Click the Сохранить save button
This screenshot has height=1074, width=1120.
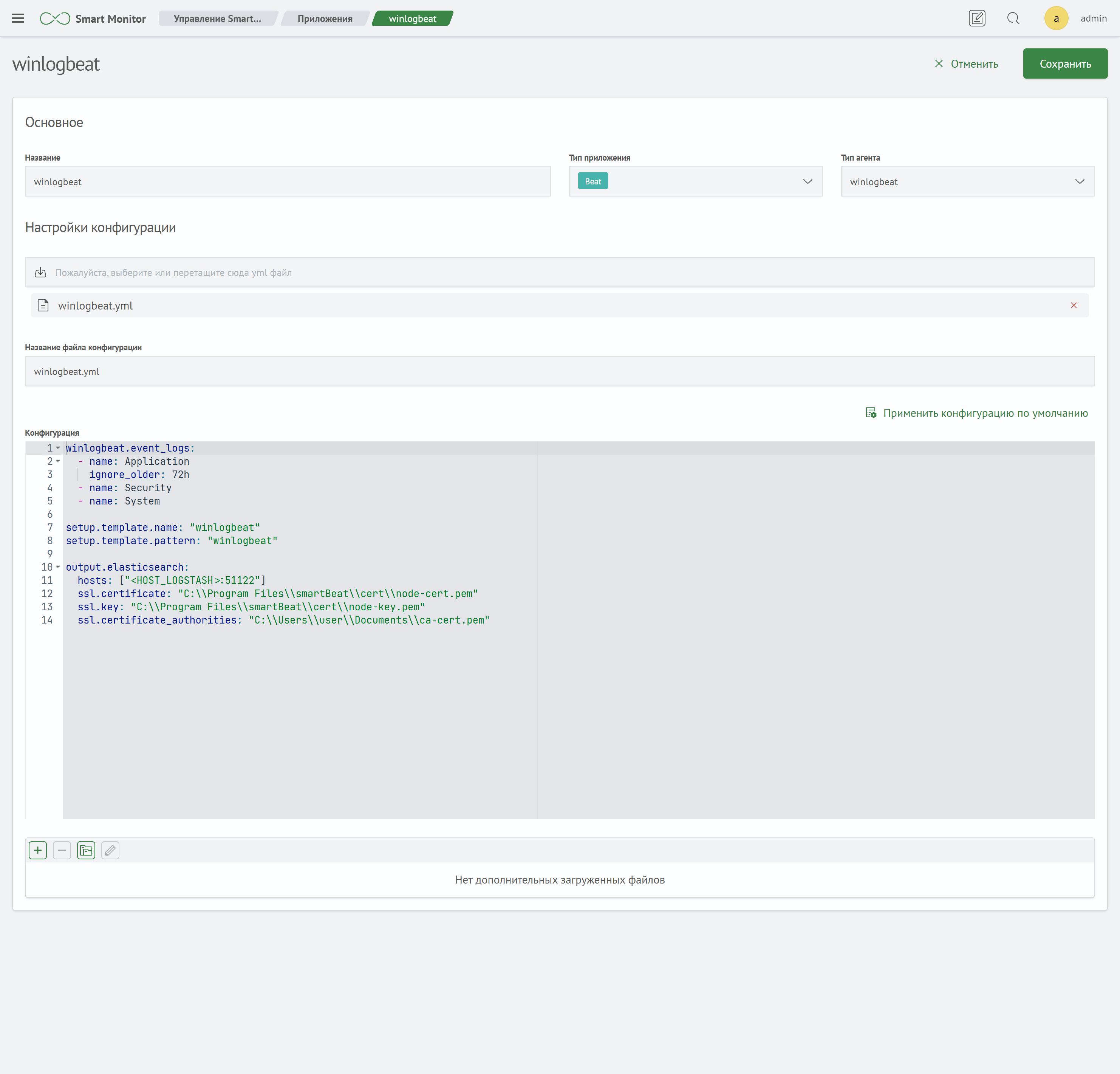tap(1065, 63)
